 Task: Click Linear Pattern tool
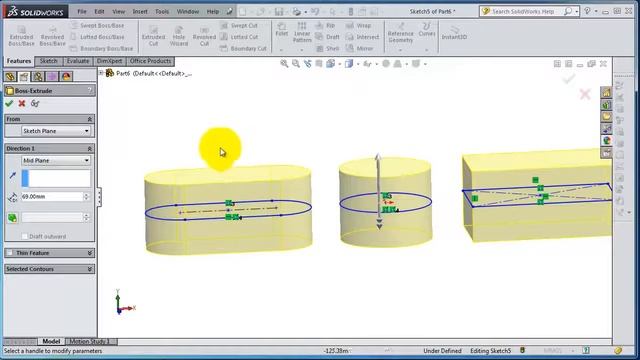point(302,33)
